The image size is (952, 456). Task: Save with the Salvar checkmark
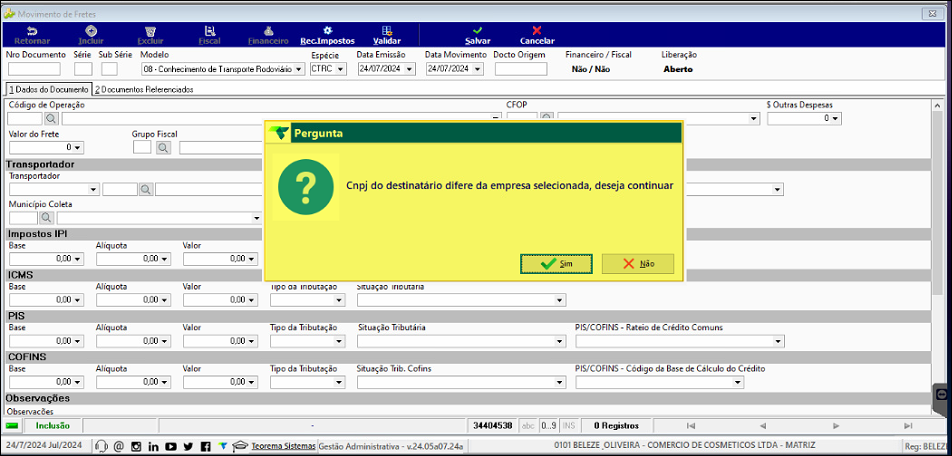[478, 35]
